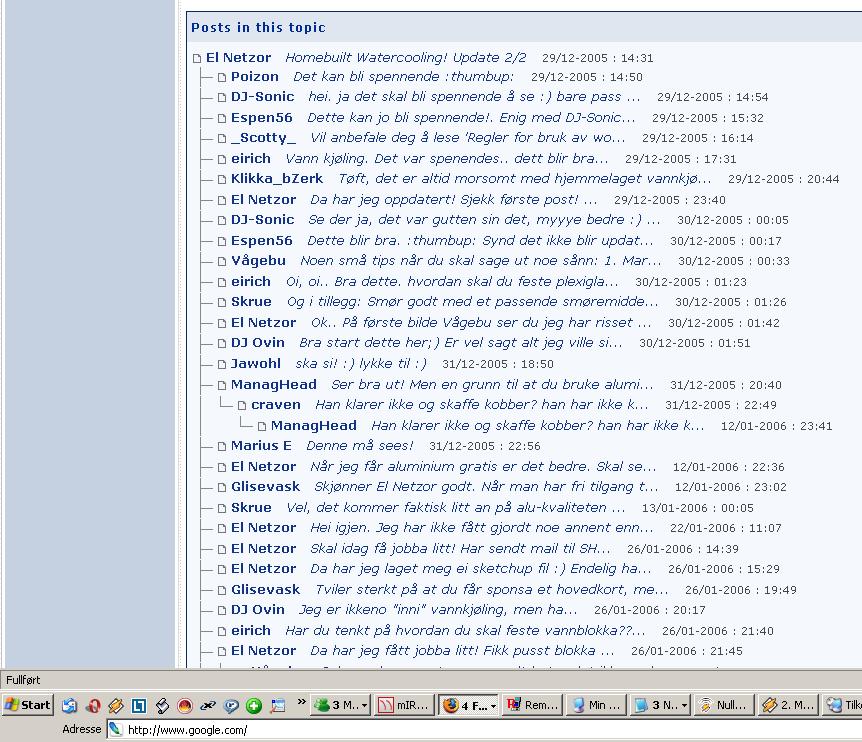Click the red circular quick launch icon
Viewport: 862px width, 742px height.
[x=185, y=705]
